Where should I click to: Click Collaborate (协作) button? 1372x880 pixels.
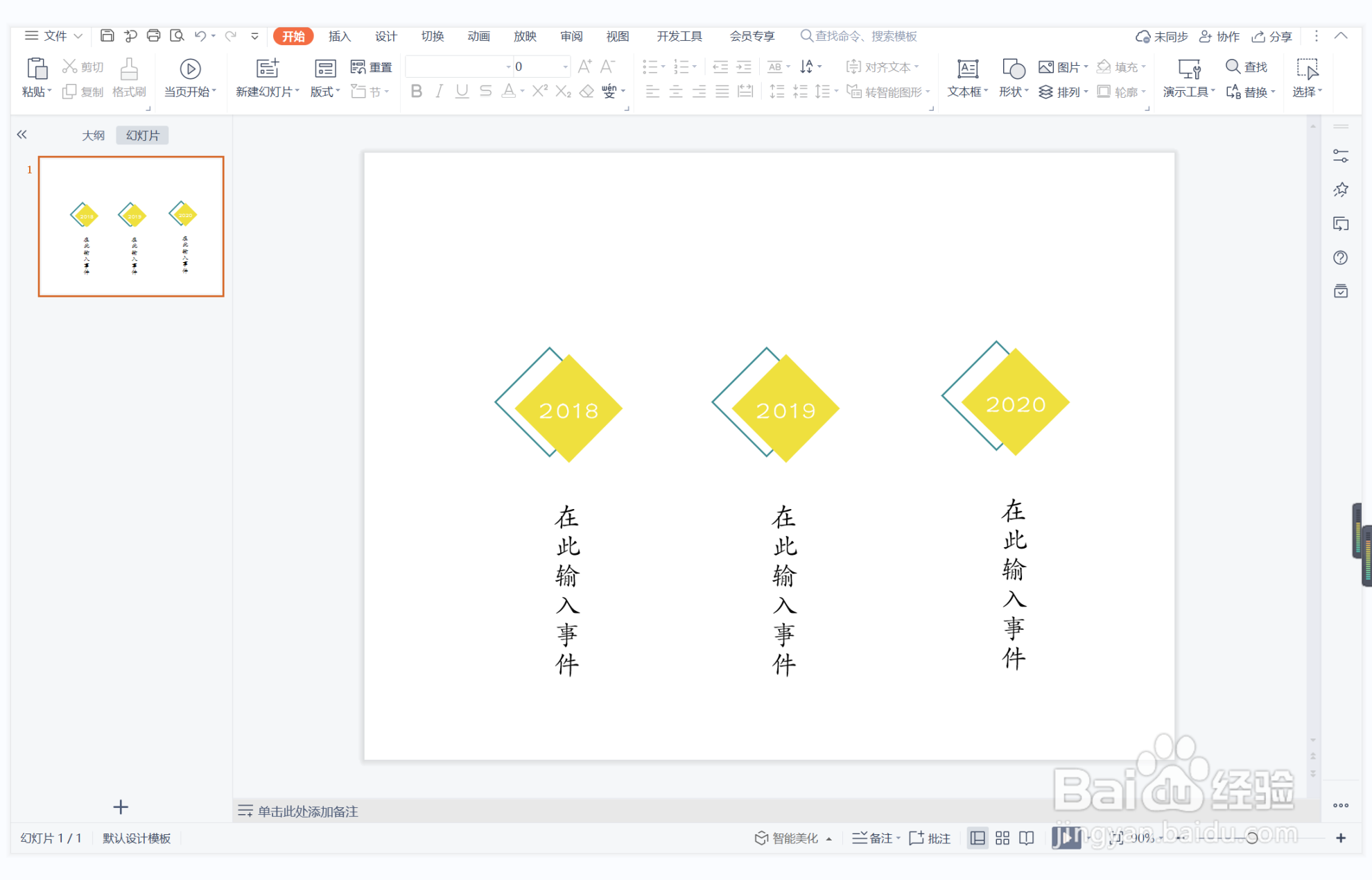pyautogui.click(x=1219, y=36)
